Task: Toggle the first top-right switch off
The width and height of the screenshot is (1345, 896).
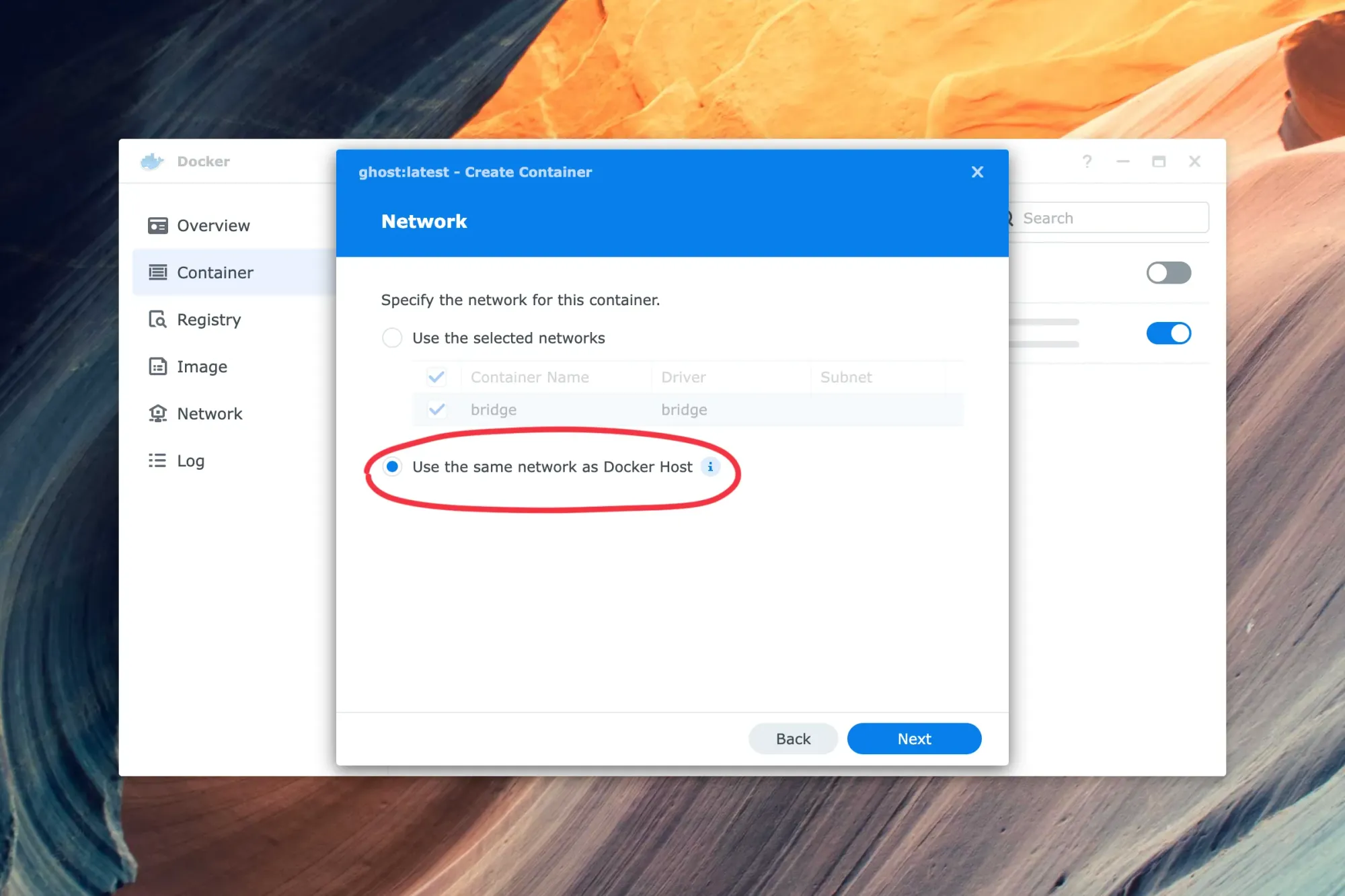Action: 1169,271
